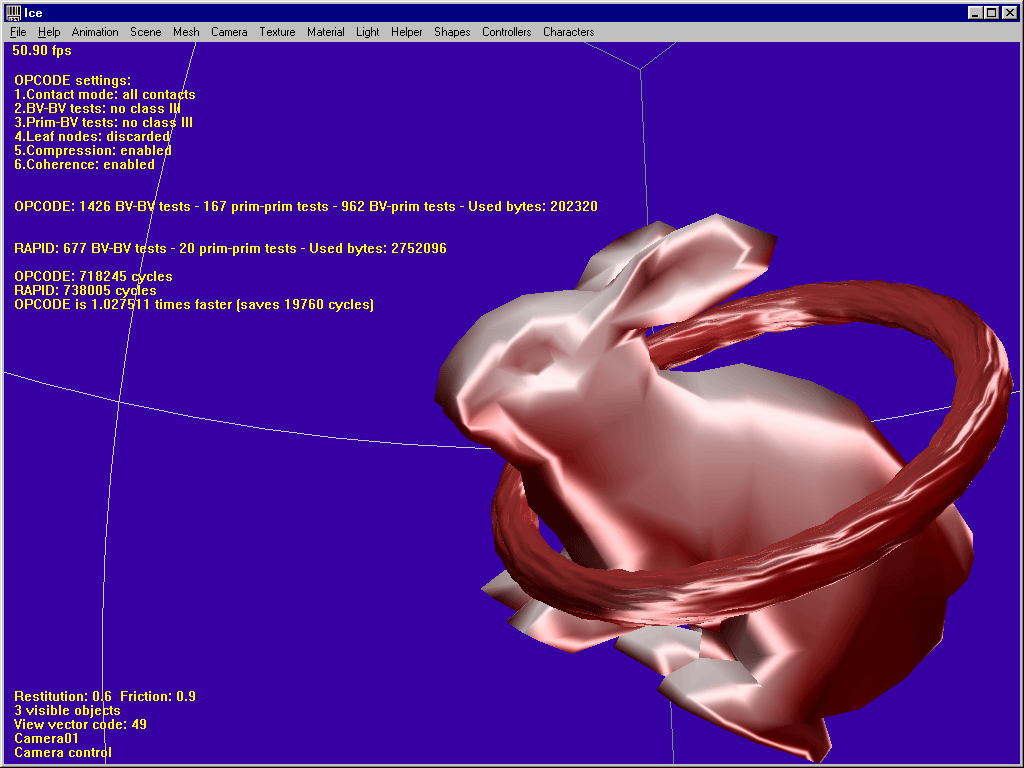Open the Help menu

pyautogui.click(x=49, y=32)
